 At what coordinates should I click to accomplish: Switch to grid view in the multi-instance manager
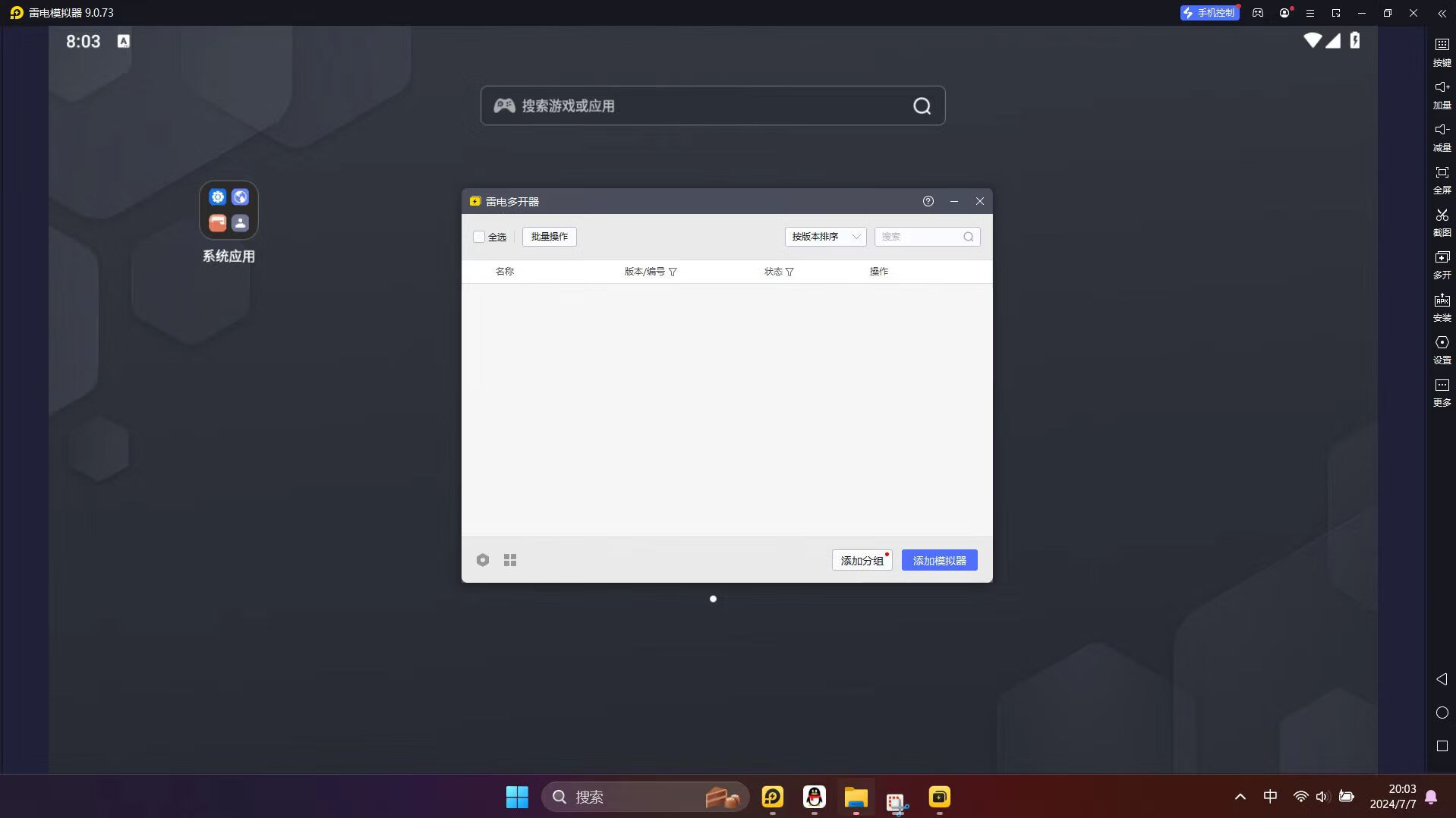click(x=510, y=560)
